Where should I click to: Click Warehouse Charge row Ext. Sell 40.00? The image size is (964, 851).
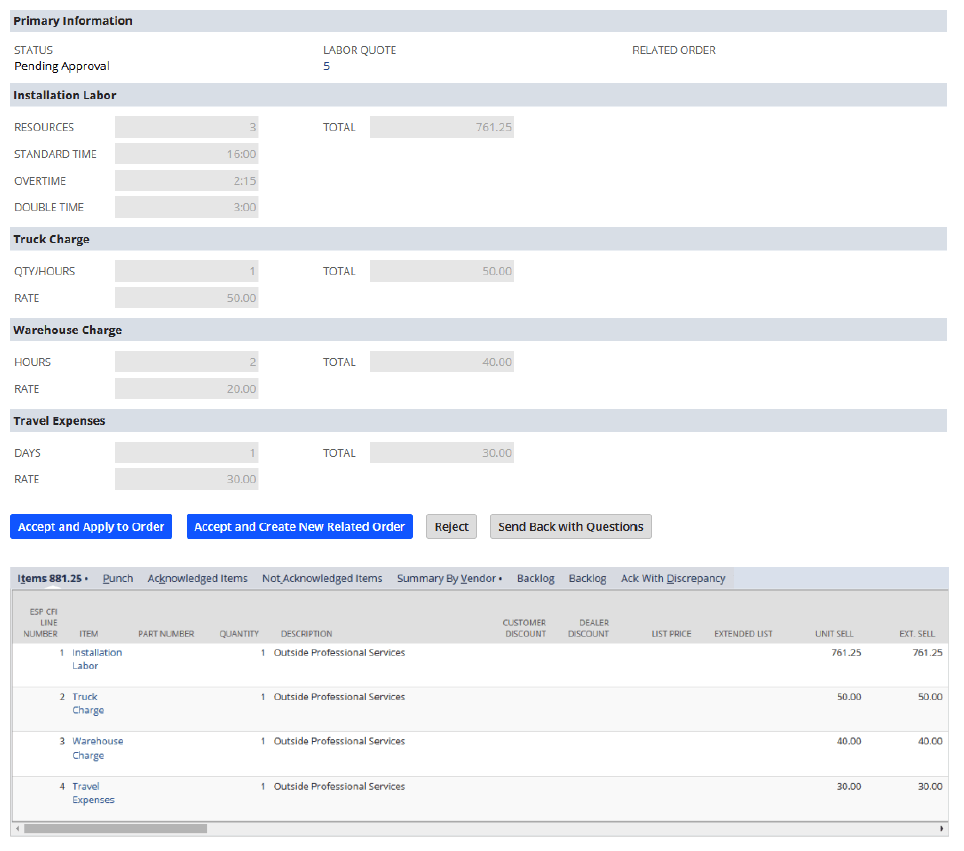tap(930, 741)
